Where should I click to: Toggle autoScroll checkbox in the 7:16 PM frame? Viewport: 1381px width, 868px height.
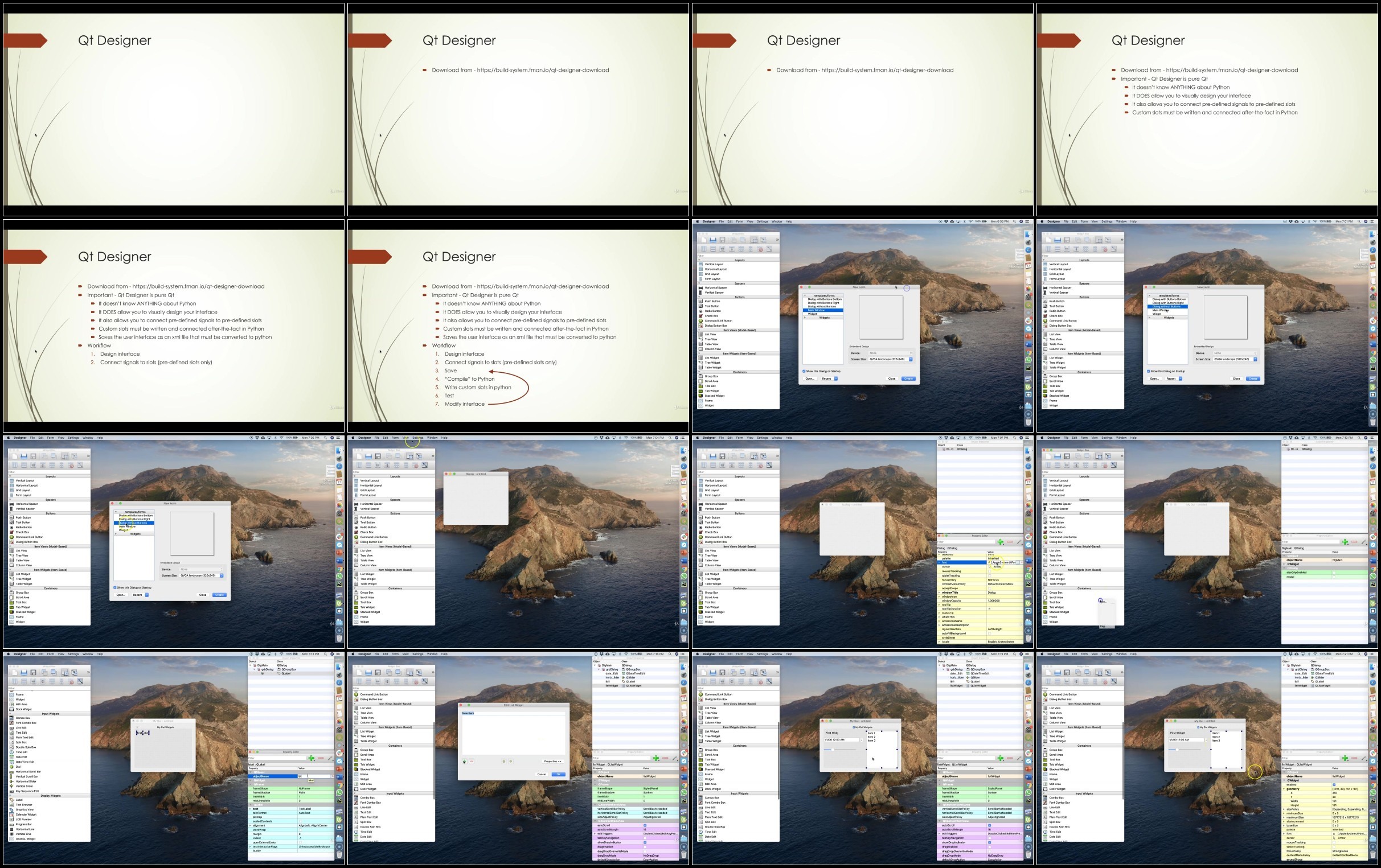[645, 825]
